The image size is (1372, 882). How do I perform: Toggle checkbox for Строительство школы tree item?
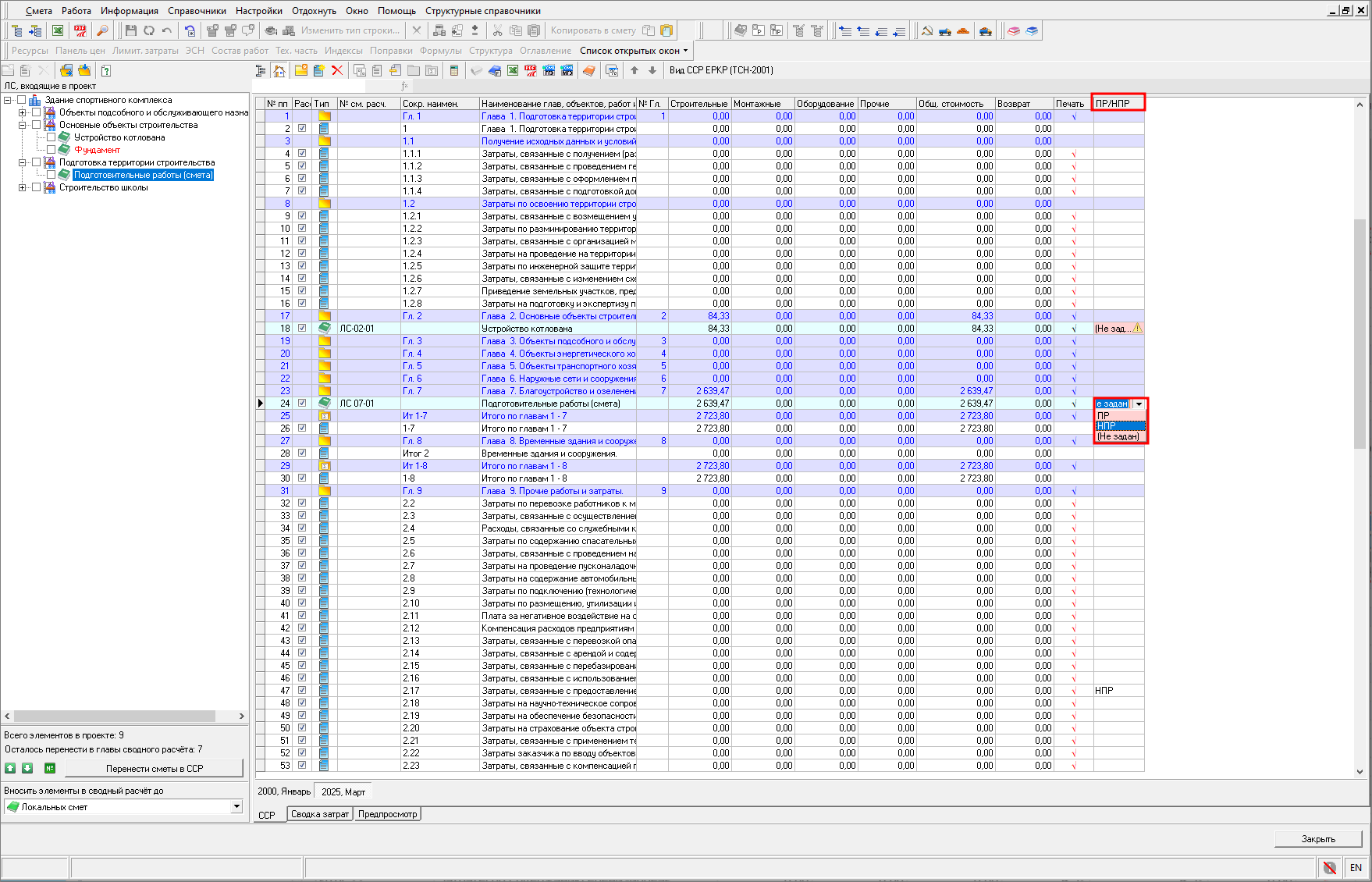point(36,187)
